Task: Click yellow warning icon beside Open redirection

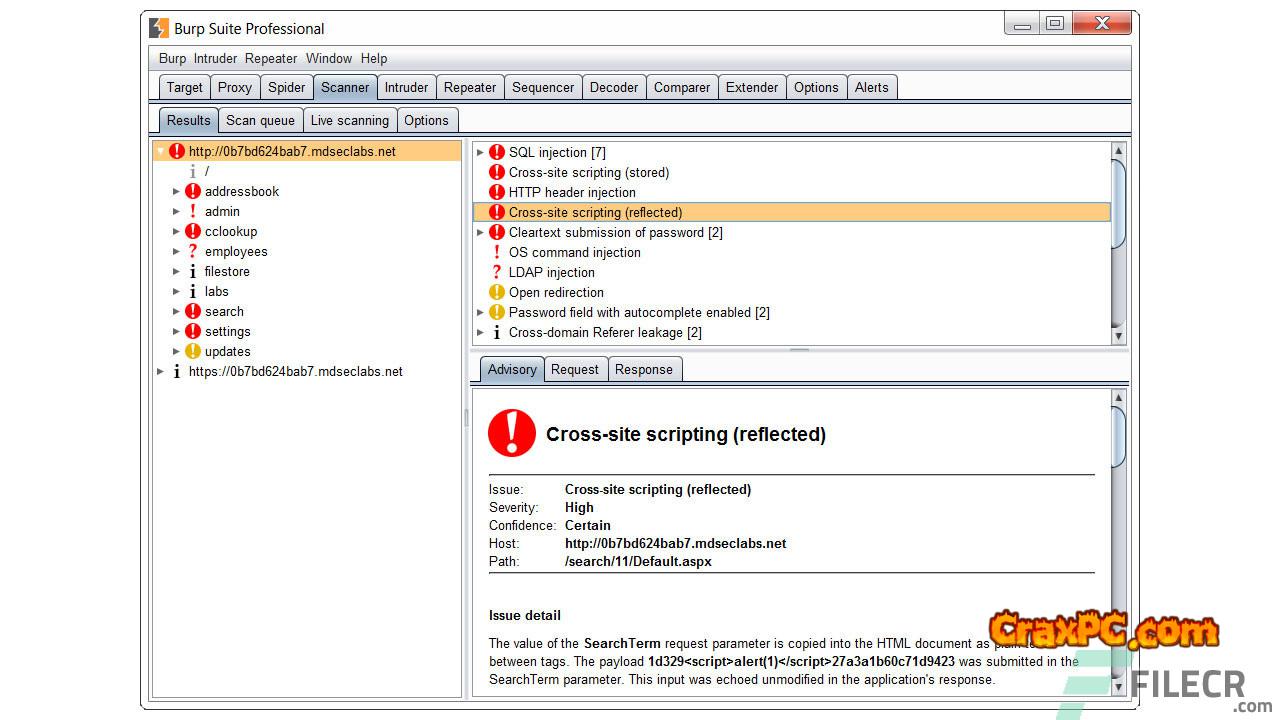Action: [x=496, y=292]
